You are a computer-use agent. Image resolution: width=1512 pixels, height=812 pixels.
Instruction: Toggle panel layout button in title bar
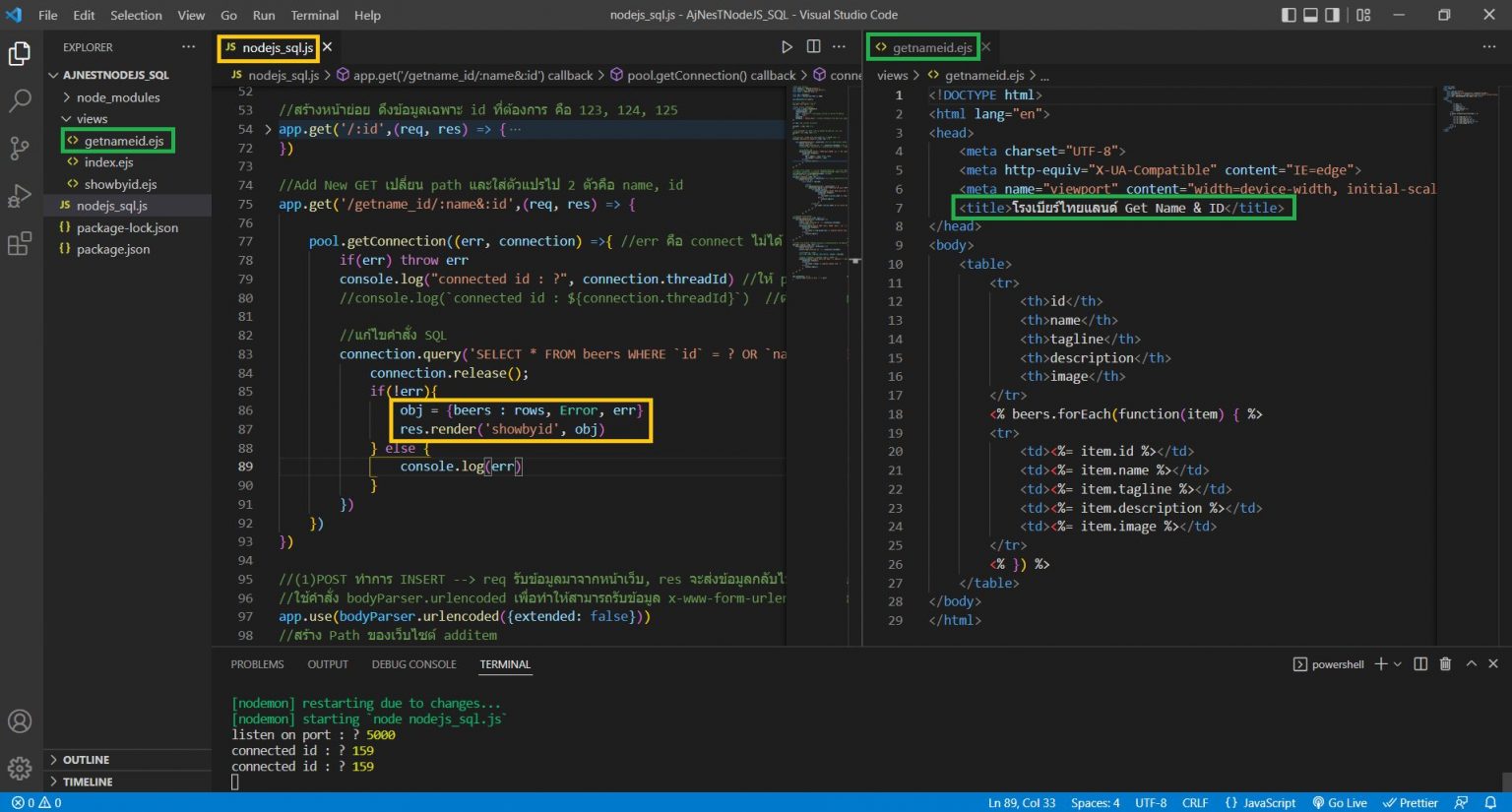(x=1310, y=15)
